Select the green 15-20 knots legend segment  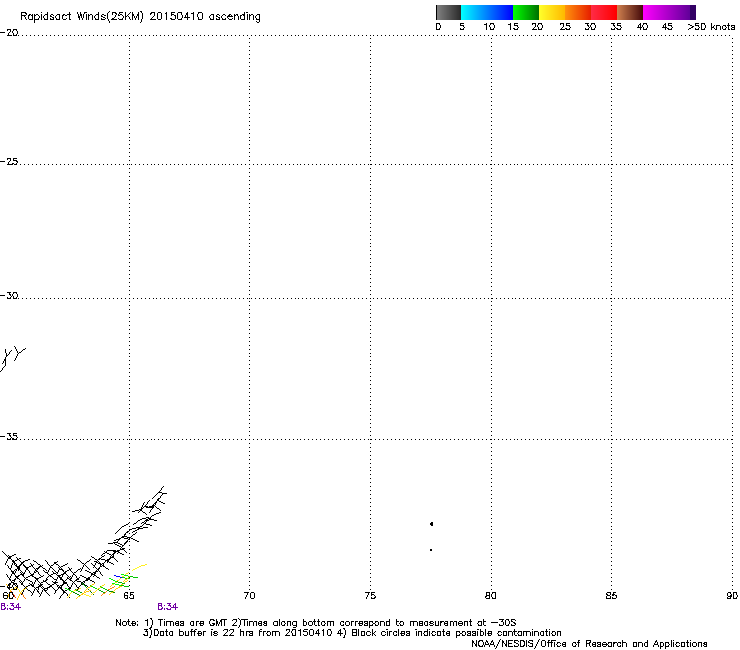coord(526,12)
